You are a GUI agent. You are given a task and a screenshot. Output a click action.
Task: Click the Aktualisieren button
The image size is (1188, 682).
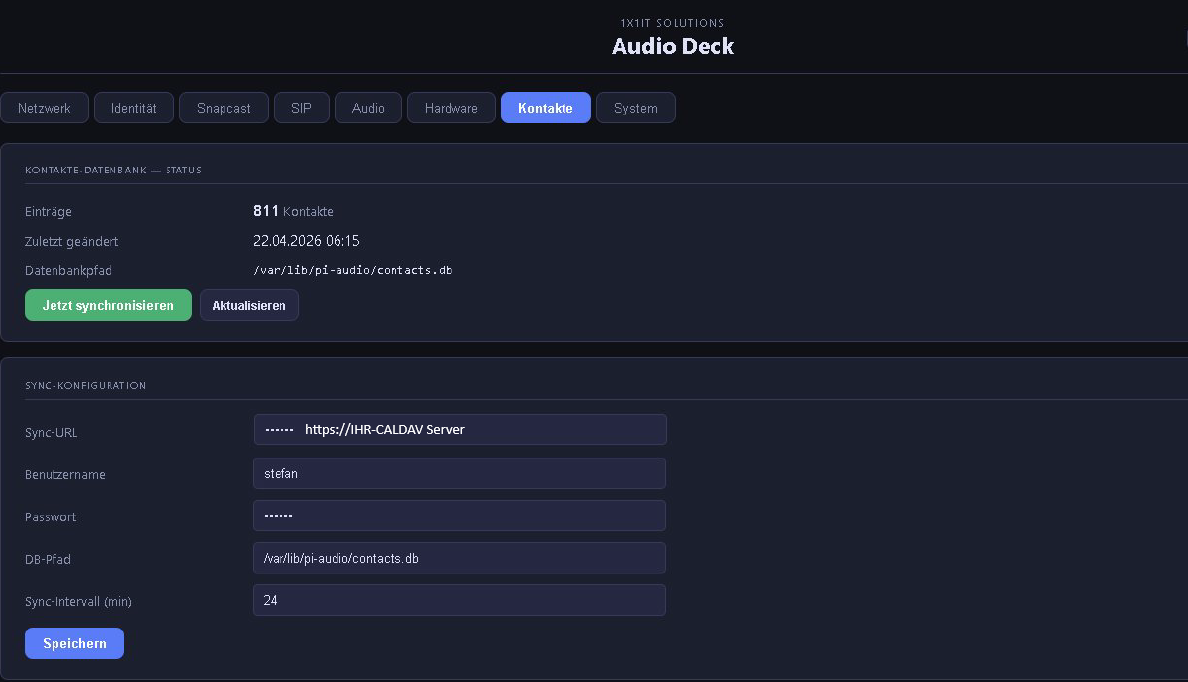249,305
